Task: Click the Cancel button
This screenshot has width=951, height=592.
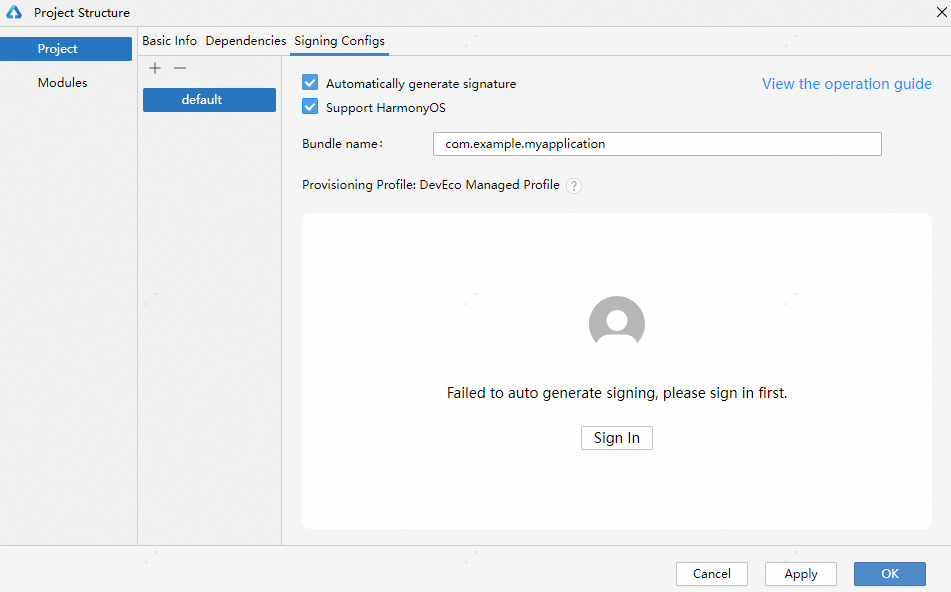Action: tap(712, 574)
